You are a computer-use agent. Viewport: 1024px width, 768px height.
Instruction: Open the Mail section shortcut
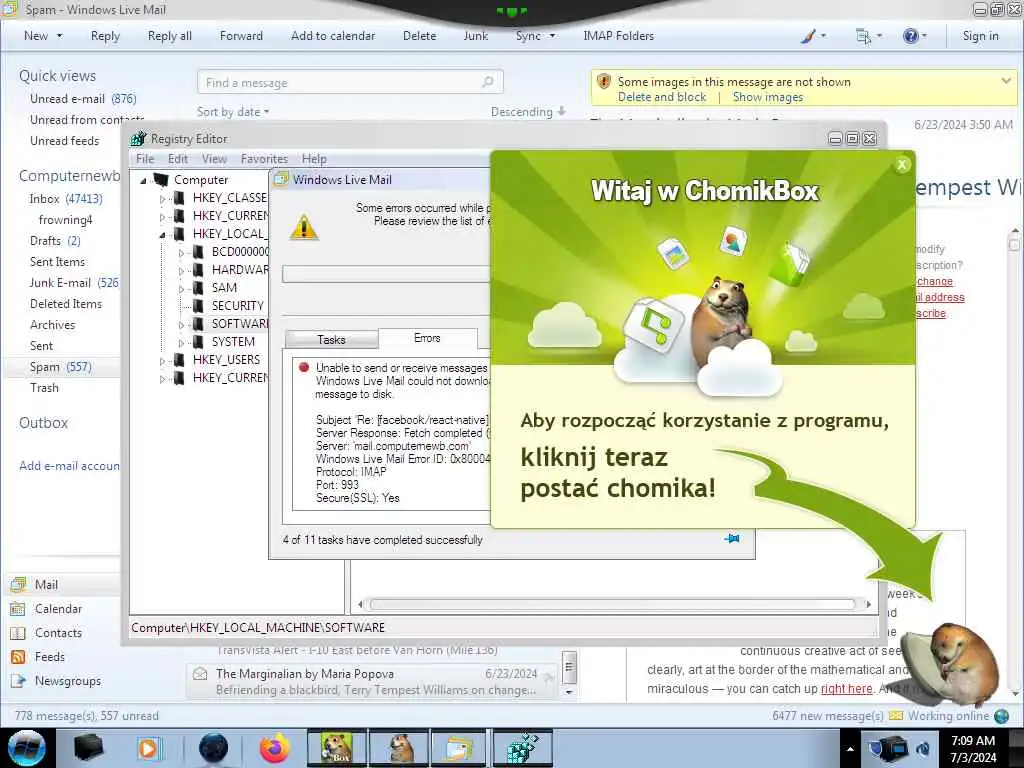(46, 584)
